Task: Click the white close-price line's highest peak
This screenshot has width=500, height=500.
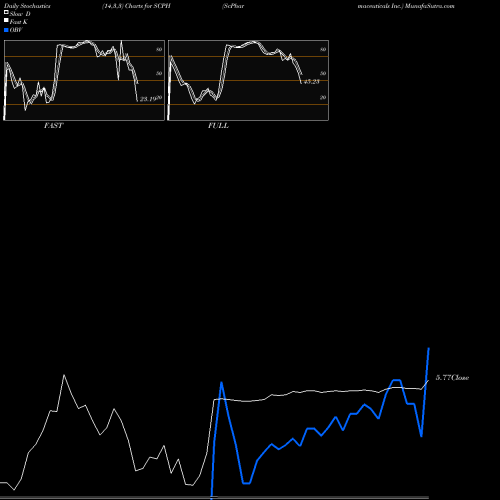Action: click(64, 375)
